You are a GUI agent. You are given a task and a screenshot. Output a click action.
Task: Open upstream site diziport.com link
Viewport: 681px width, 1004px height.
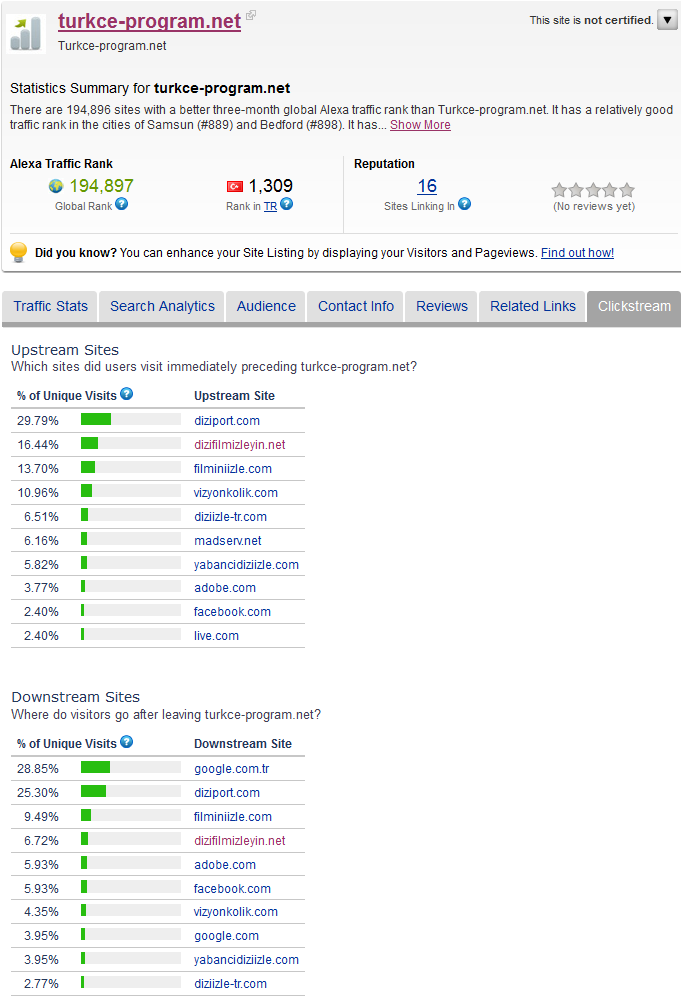(x=227, y=421)
